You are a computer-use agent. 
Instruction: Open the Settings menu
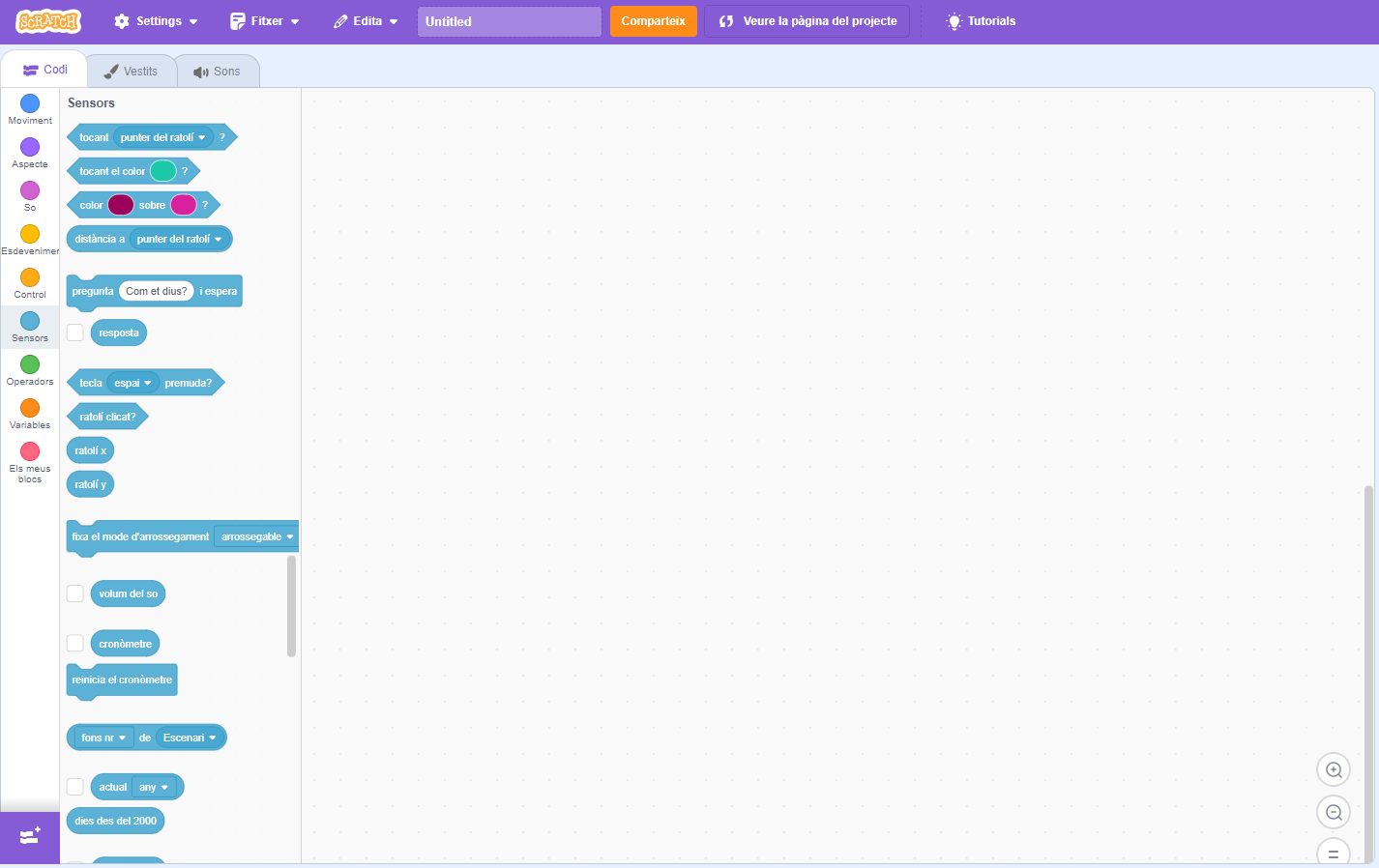(156, 21)
